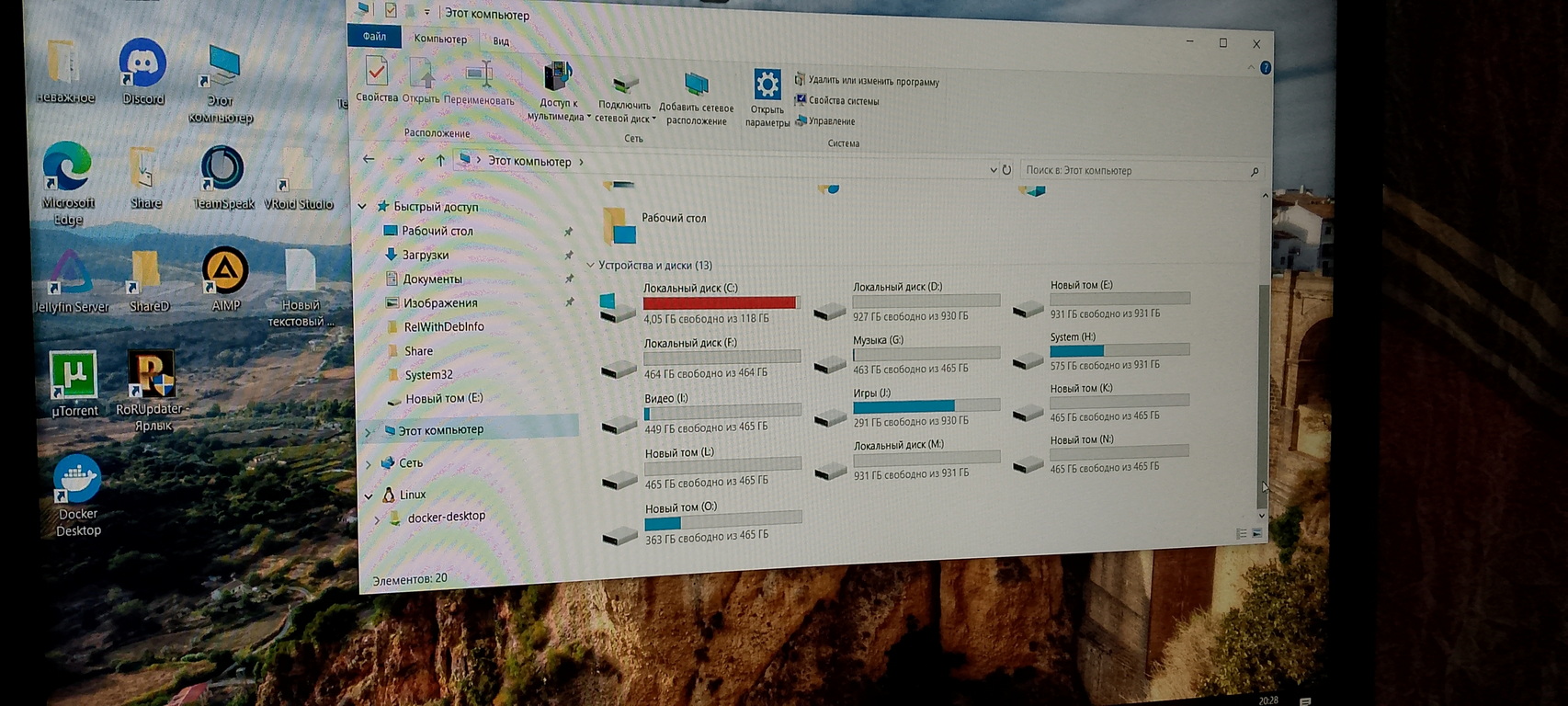Click the up-directory arrow in navigation bar
The image size is (1568, 706).
(440, 160)
